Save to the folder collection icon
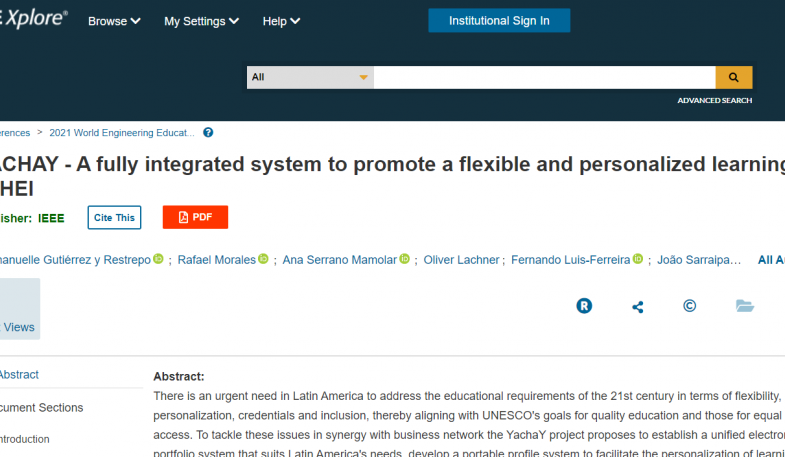 744,306
